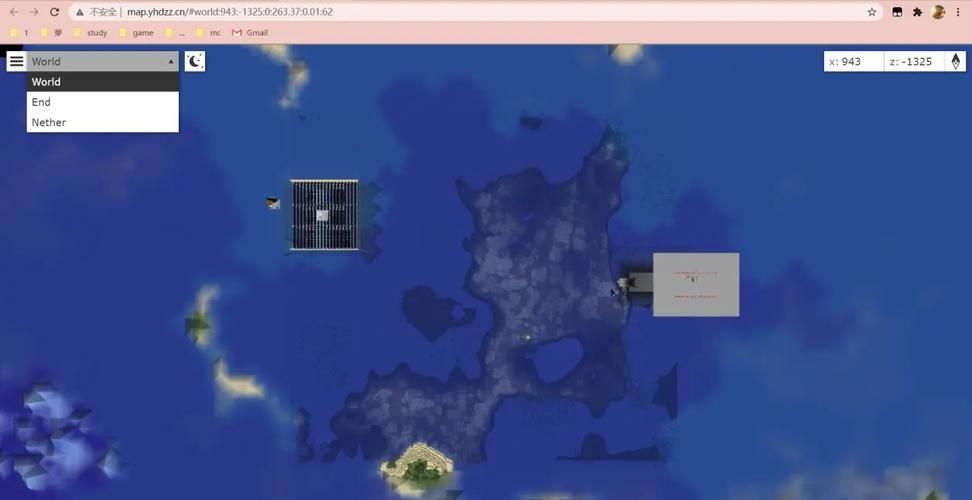
Task: Go forward in the browser
Action: [x=34, y=12]
